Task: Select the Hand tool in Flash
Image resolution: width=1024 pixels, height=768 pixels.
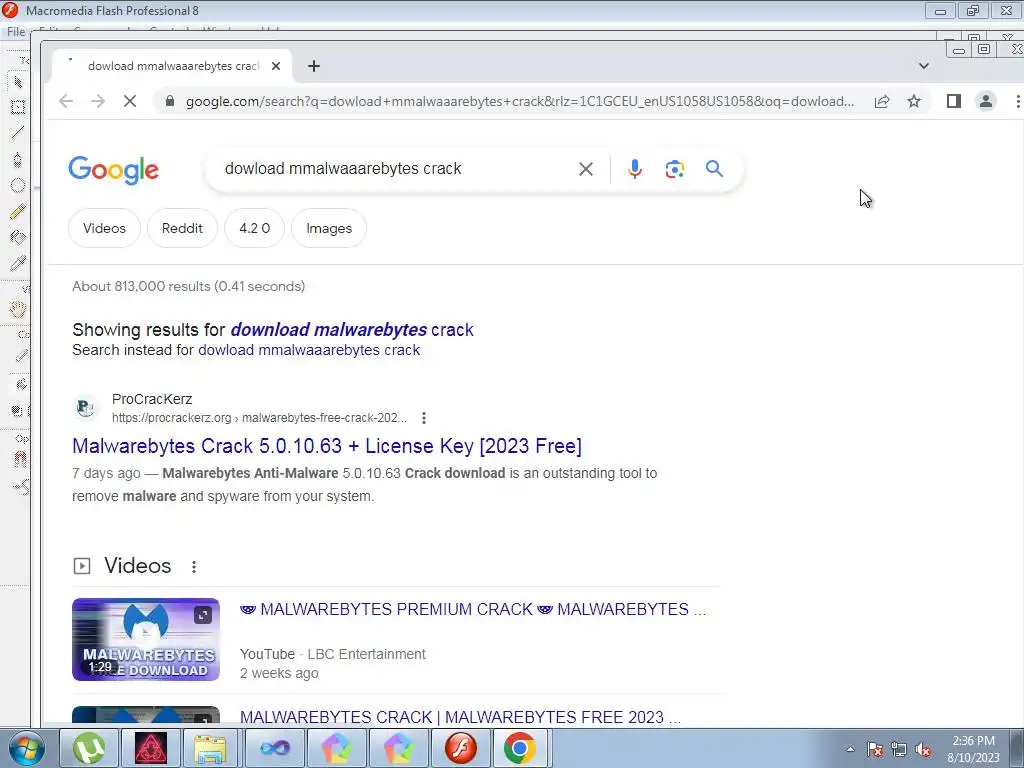Action: [x=18, y=310]
